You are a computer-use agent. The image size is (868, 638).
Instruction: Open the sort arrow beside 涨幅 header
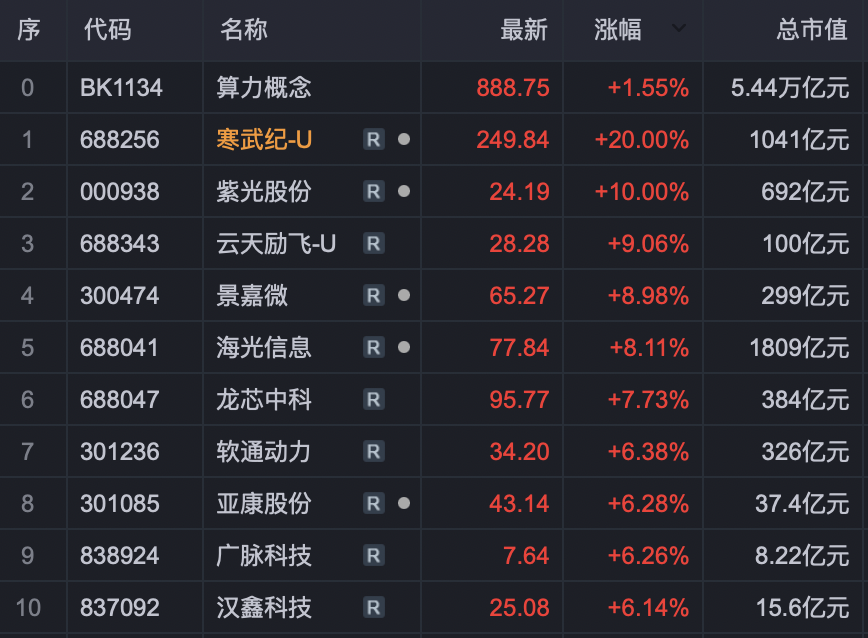(x=679, y=29)
